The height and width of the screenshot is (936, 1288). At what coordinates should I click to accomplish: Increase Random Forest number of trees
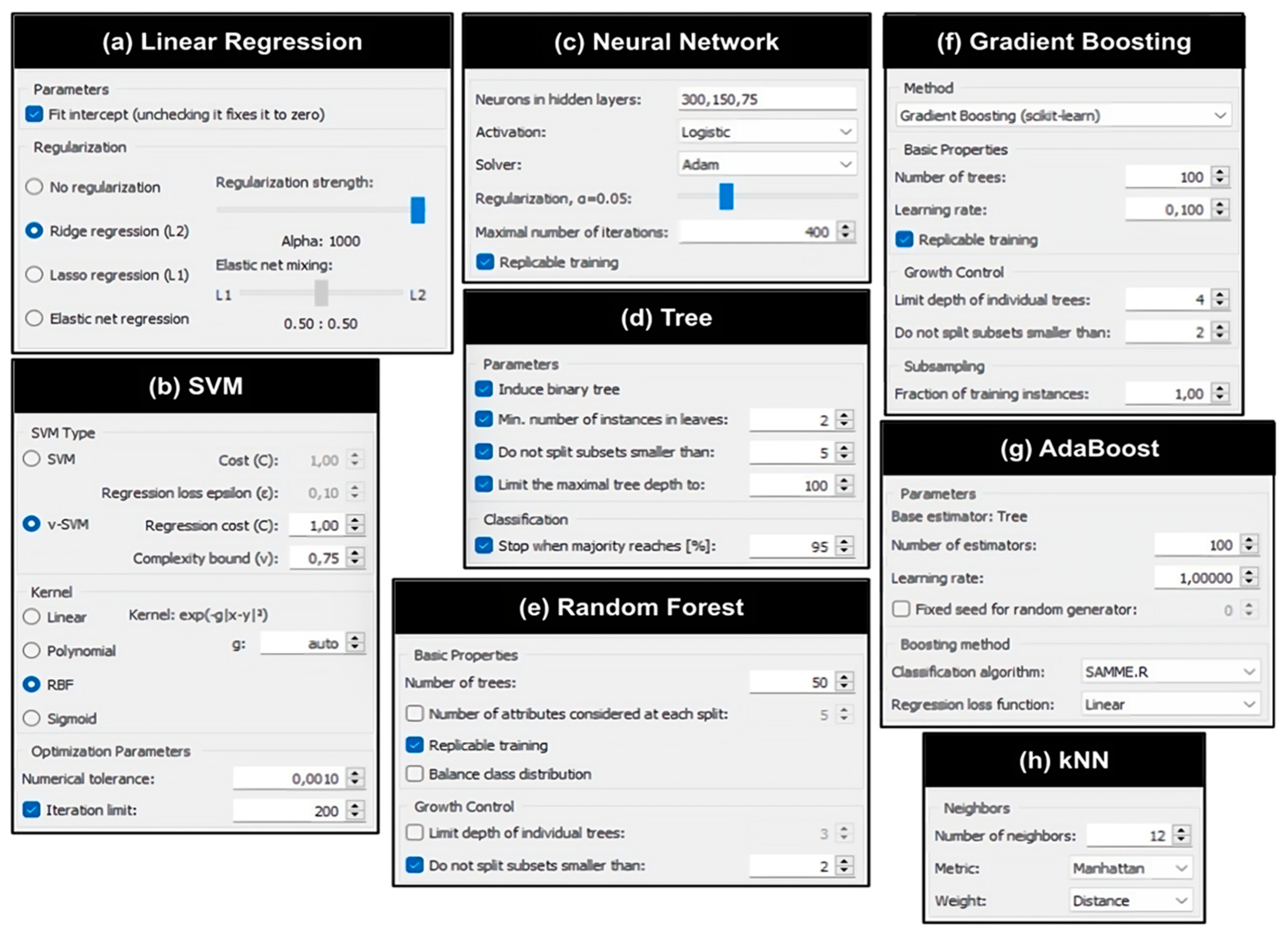pos(844,678)
